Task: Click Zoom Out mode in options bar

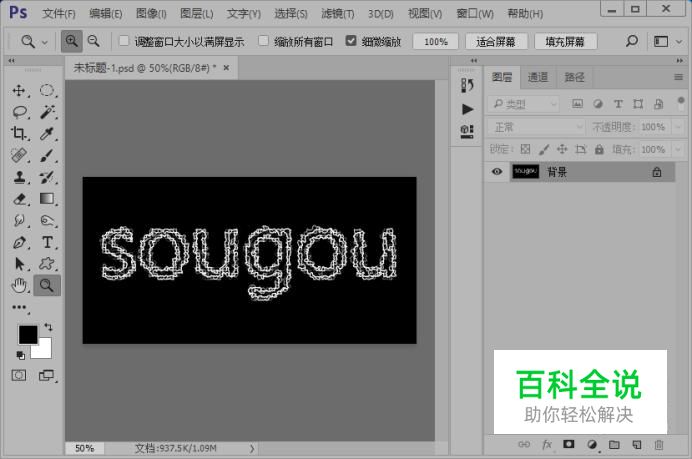Action: (x=94, y=41)
